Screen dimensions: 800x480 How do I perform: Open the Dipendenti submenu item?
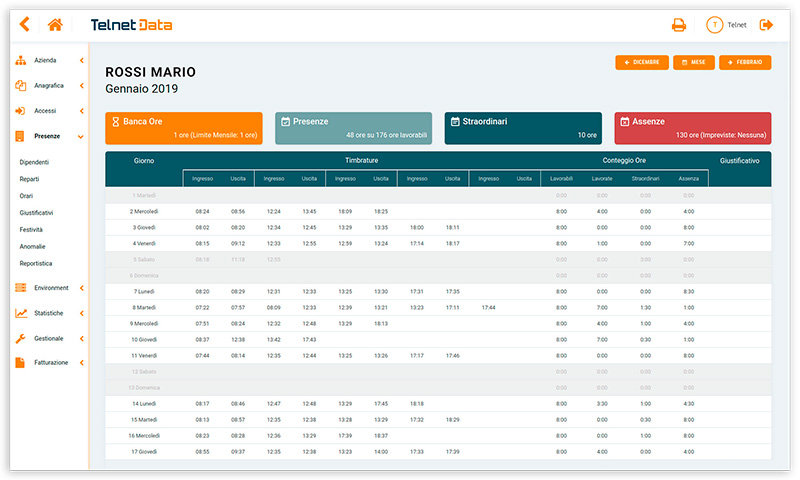coord(34,162)
